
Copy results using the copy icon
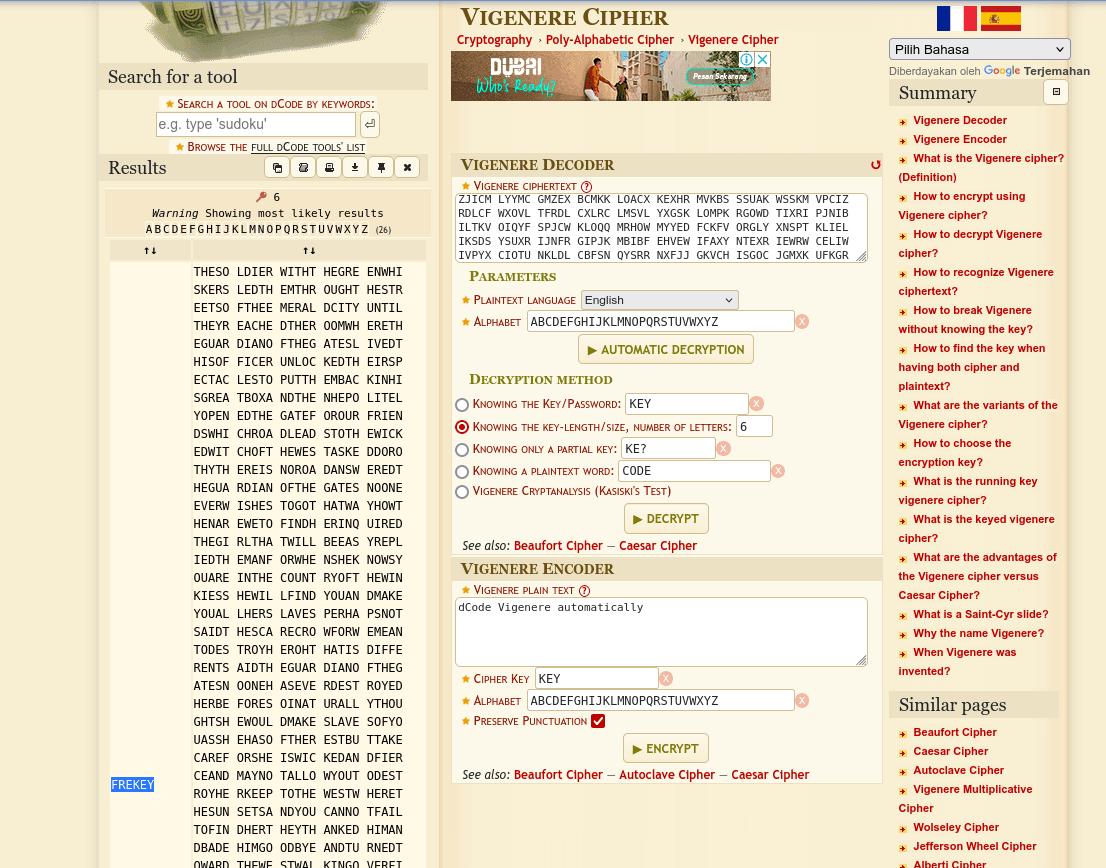[x=277, y=167]
